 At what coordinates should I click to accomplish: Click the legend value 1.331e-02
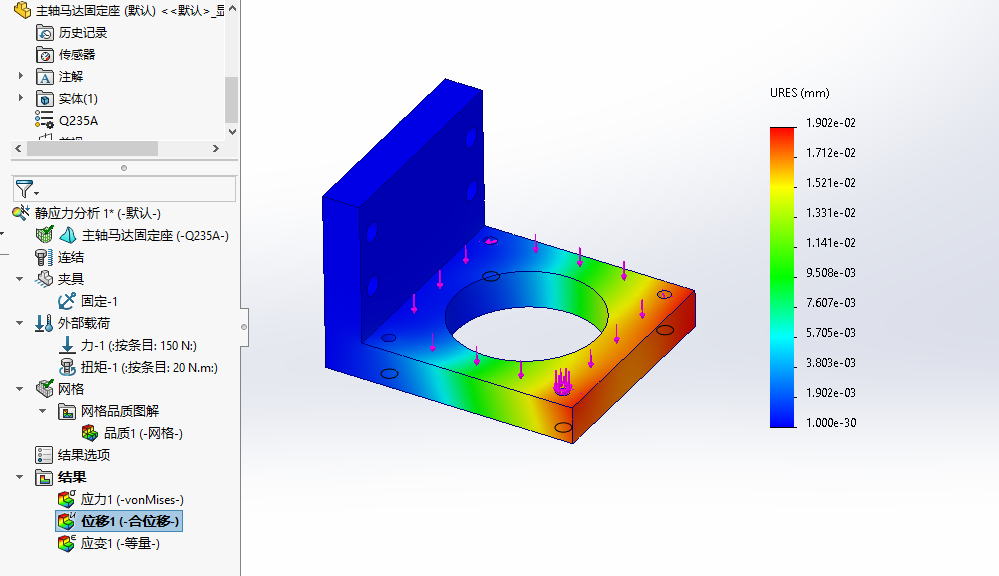click(x=831, y=213)
